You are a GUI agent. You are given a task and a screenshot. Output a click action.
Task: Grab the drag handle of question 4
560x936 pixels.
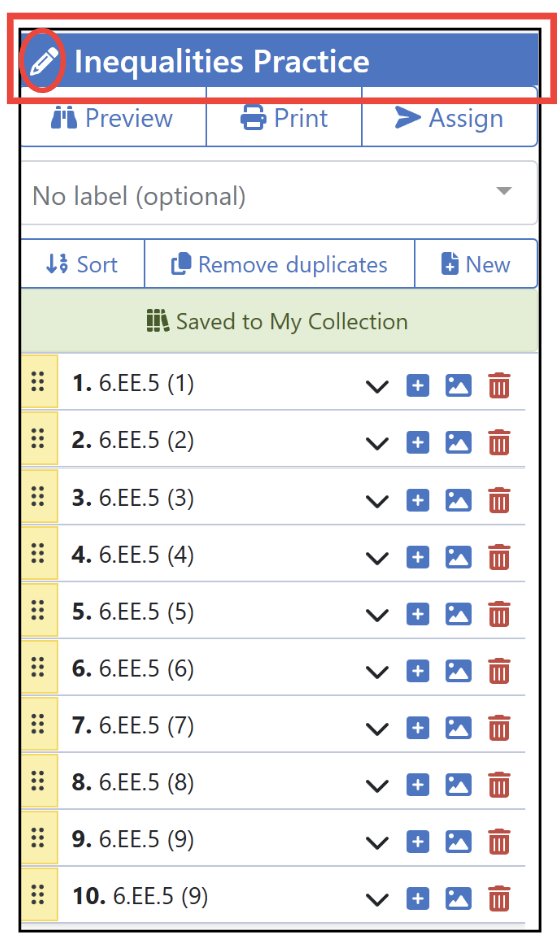tap(38, 553)
